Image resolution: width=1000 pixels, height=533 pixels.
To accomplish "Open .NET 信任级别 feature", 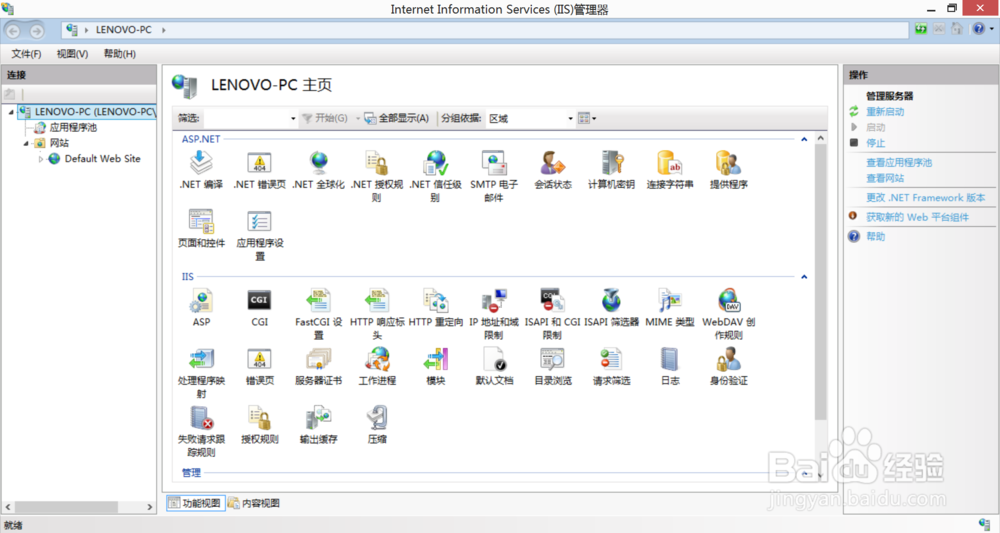I will click(436, 177).
